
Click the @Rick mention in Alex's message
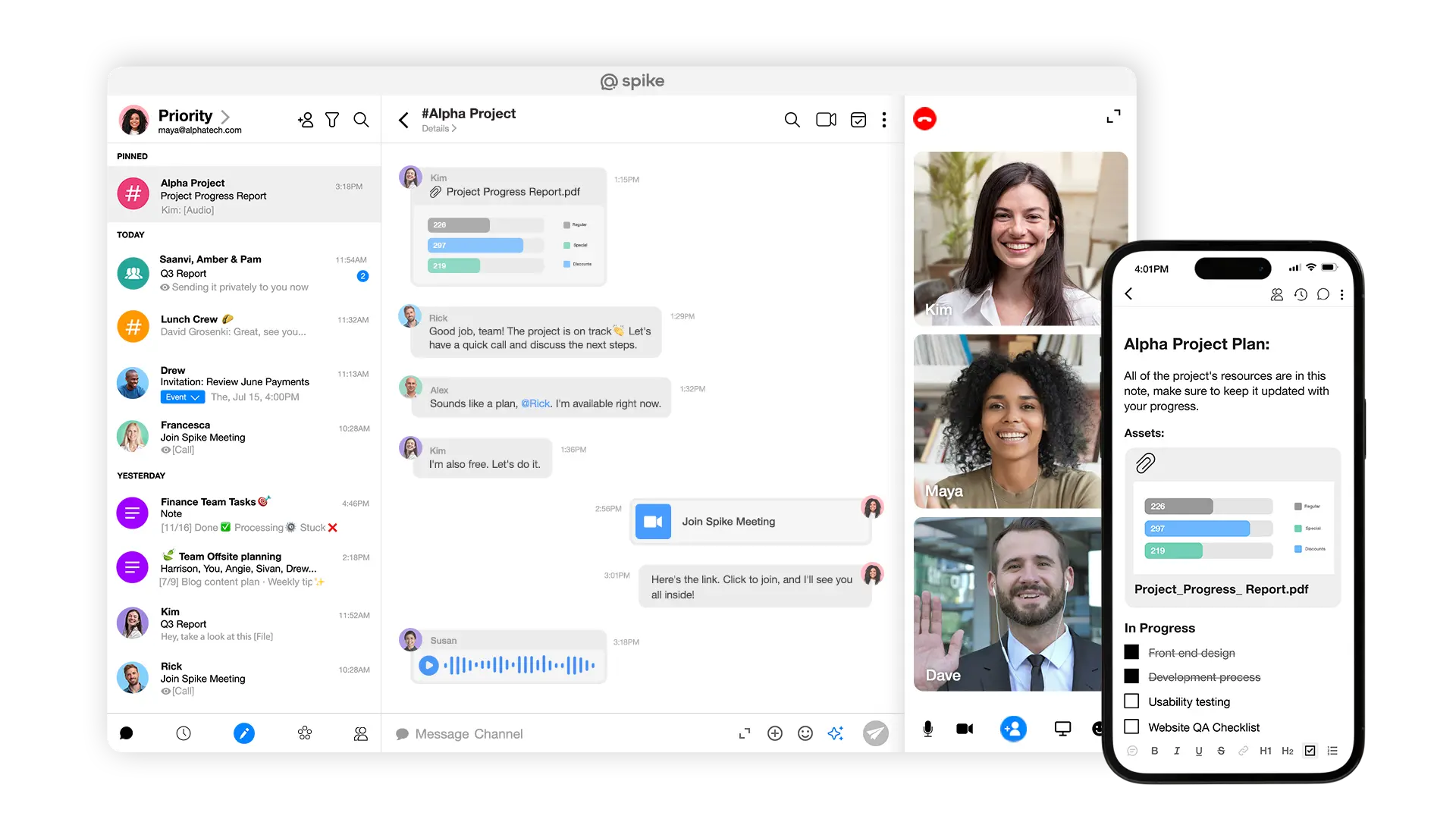click(x=535, y=403)
